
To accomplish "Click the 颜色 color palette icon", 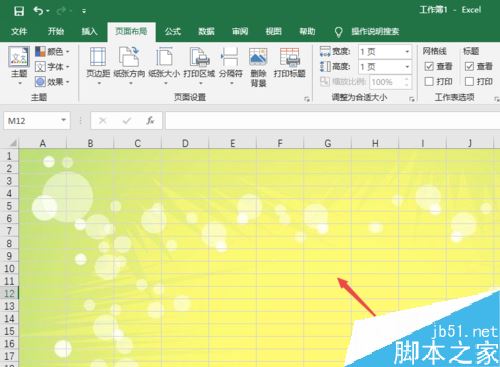I will (x=40, y=52).
